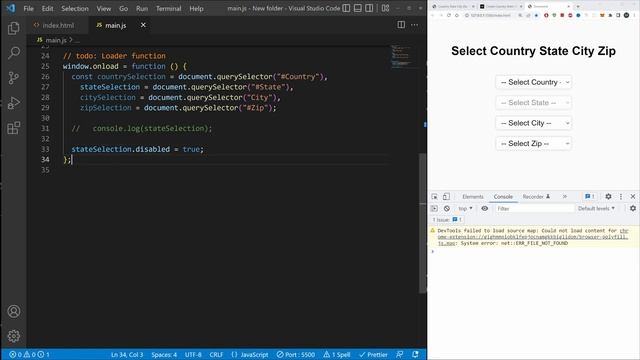Viewport: 640px width, 360px height.
Task: Change line ending via CRLF item
Action: point(216,354)
